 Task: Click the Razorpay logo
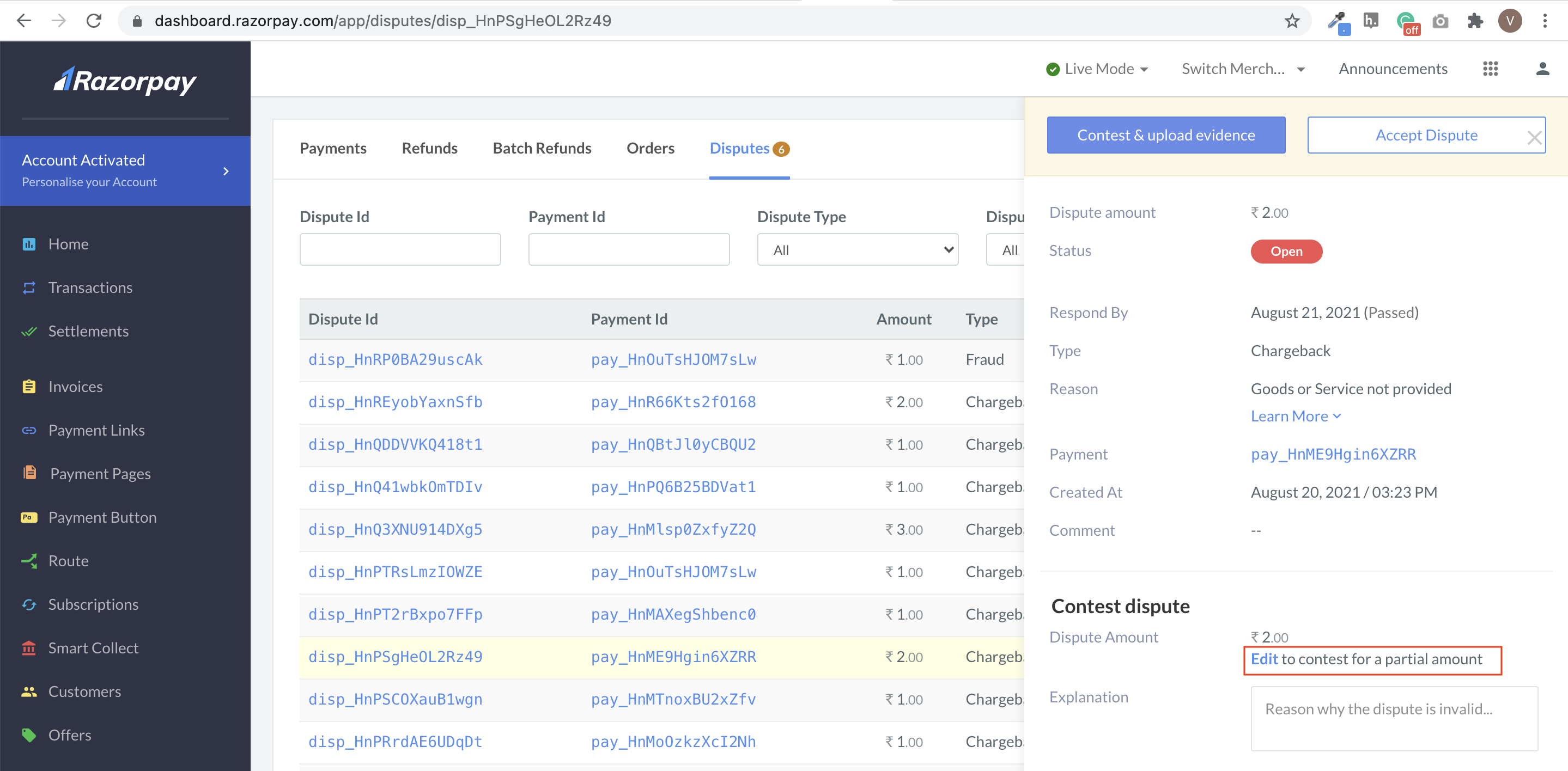point(125,81)
